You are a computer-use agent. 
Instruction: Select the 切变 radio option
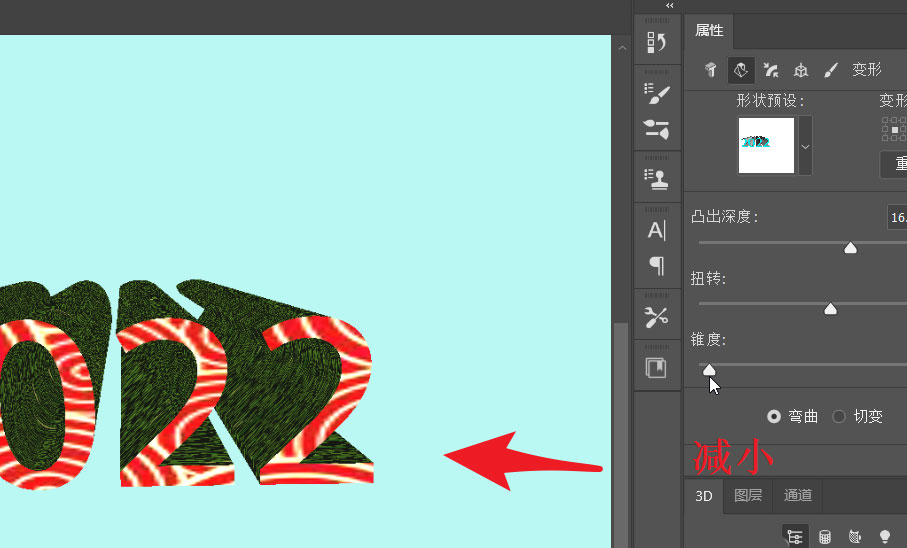839,417
